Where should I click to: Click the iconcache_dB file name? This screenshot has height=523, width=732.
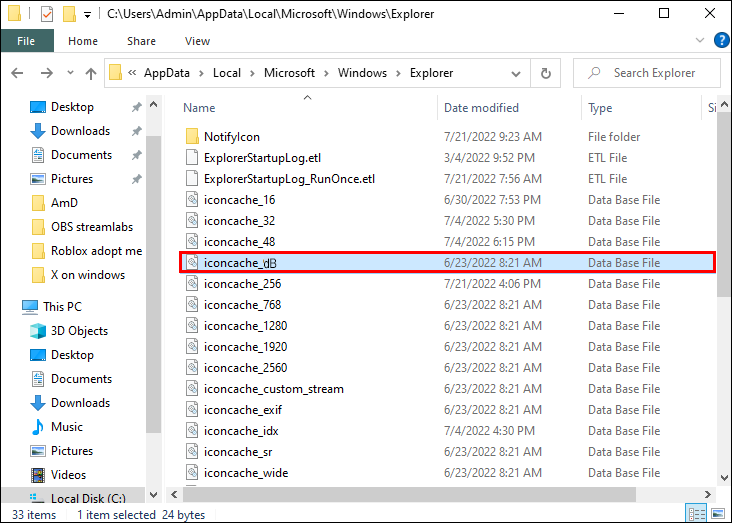(x=240, y=263)
